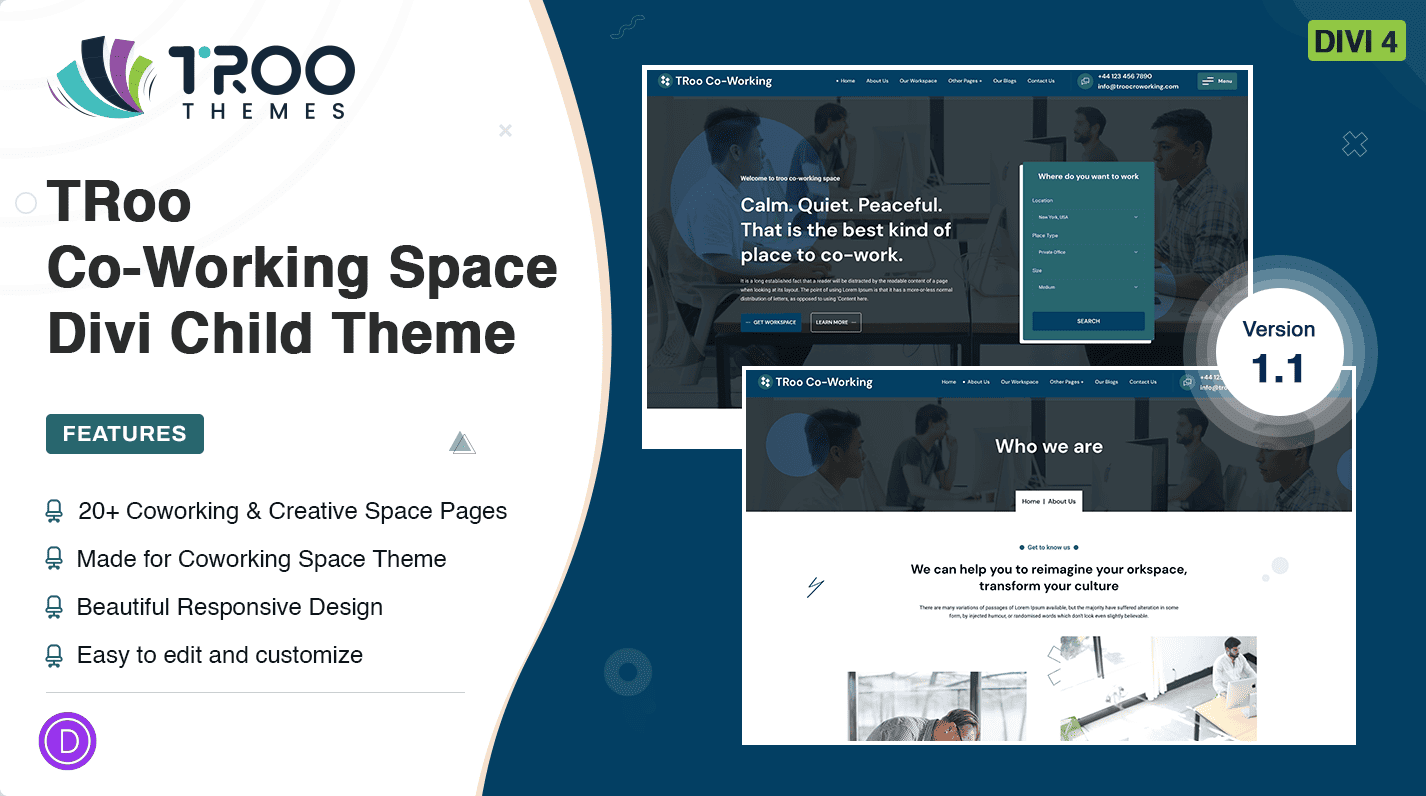Click the 'Who we are' heading
This screenshot has width=1426, height=796.
[1049, 446]
